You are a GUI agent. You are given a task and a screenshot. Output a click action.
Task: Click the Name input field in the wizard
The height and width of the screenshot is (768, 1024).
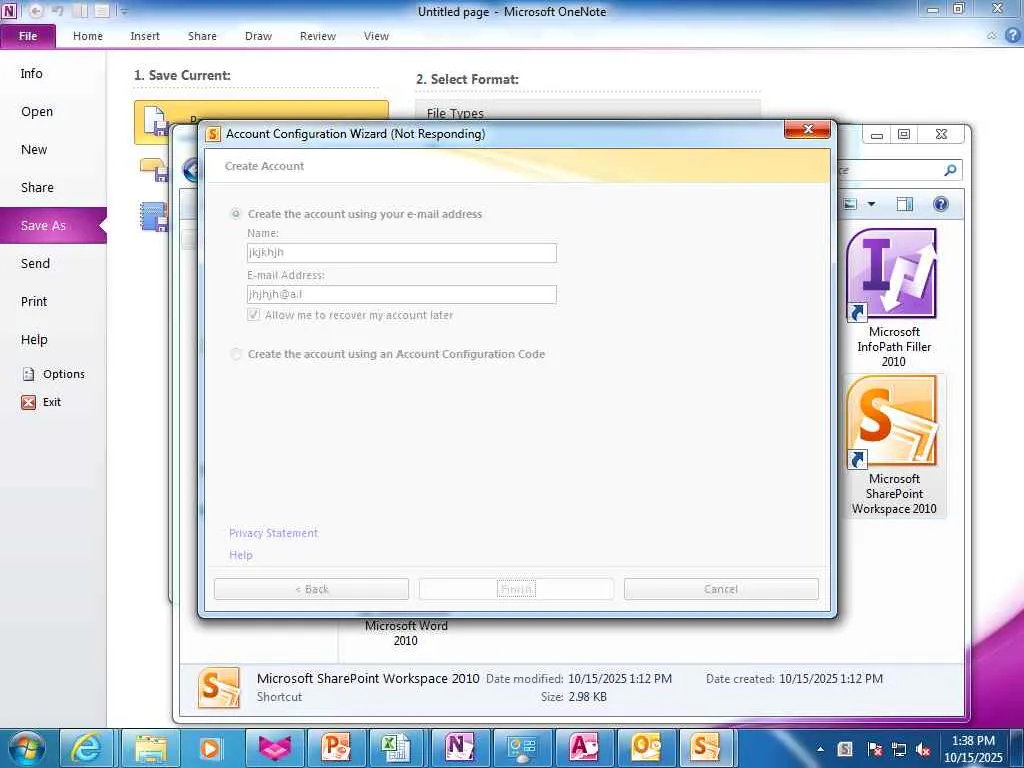[x=402, y=253]
